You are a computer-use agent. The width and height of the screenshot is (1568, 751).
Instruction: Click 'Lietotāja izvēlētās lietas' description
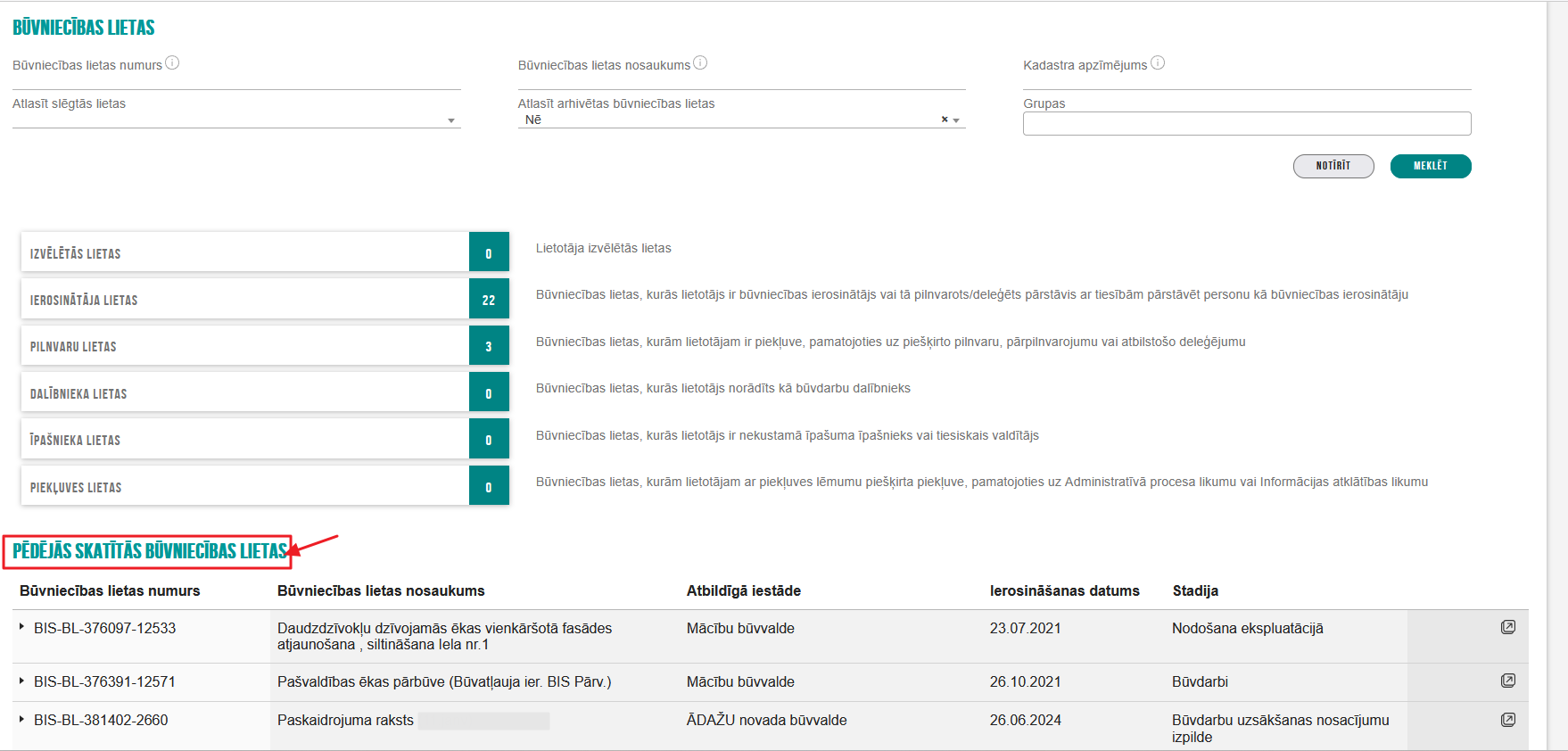point(604,248)
